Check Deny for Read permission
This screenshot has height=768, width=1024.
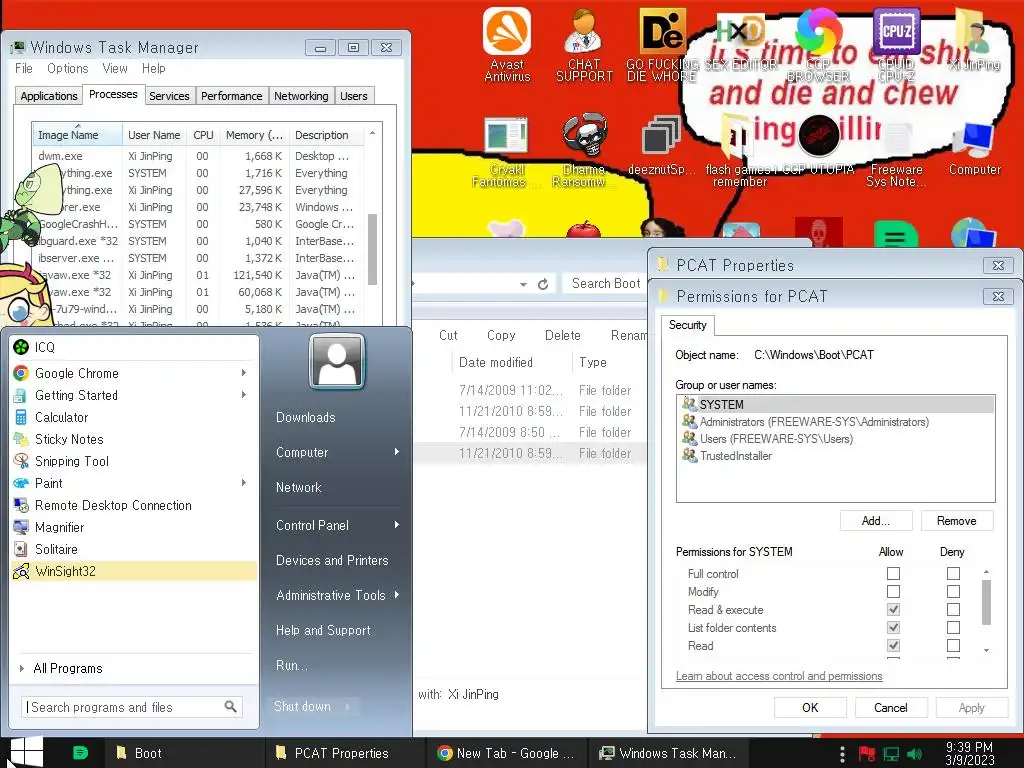point(953,645)
